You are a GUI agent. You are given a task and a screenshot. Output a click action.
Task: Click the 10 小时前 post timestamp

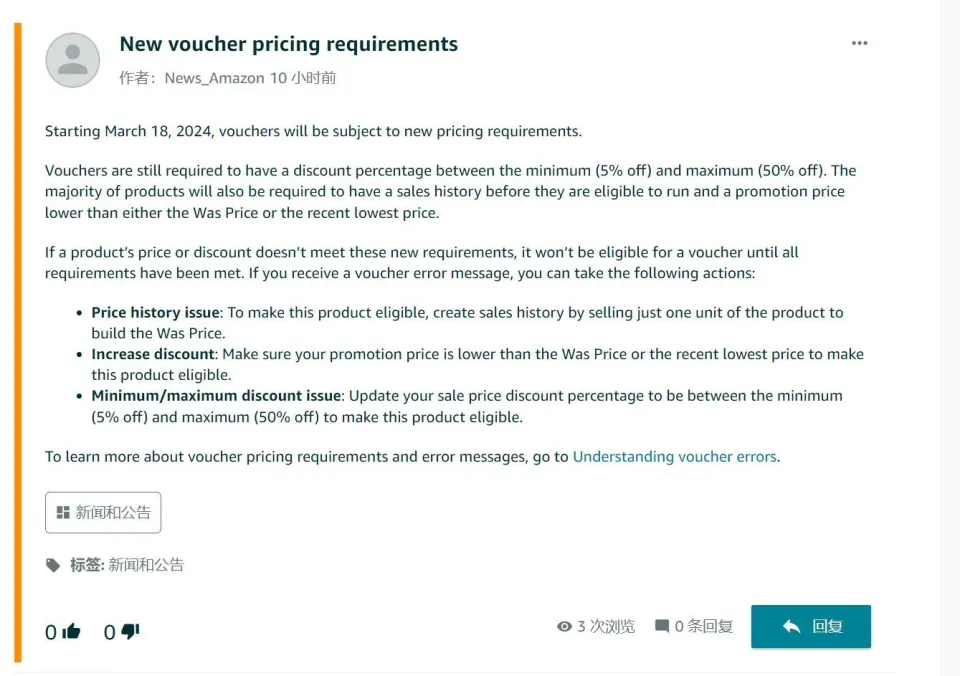(303, 78)
